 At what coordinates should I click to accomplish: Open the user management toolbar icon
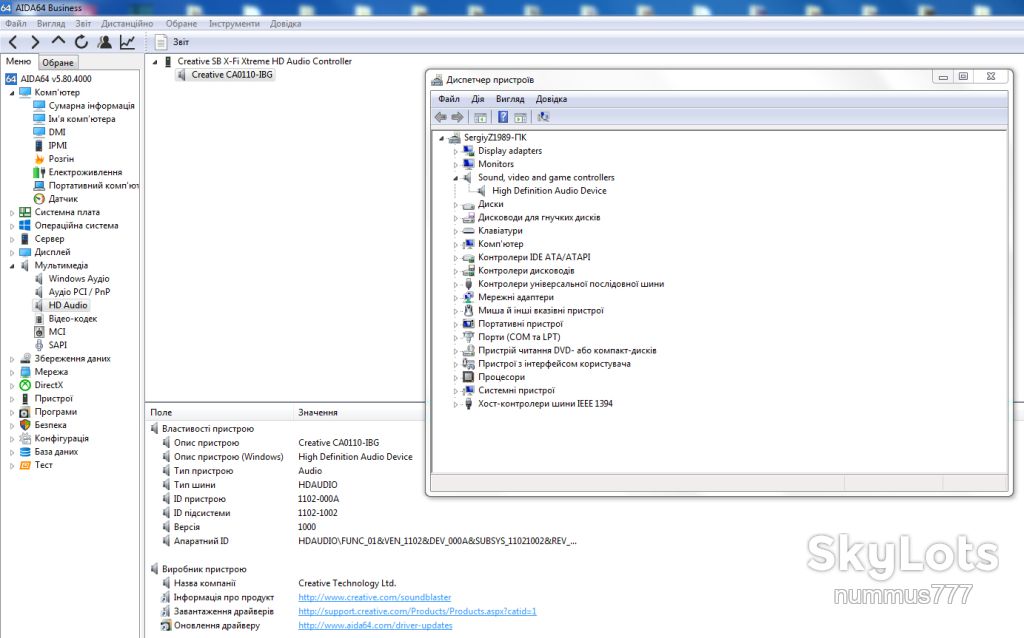tap(104, 42)
